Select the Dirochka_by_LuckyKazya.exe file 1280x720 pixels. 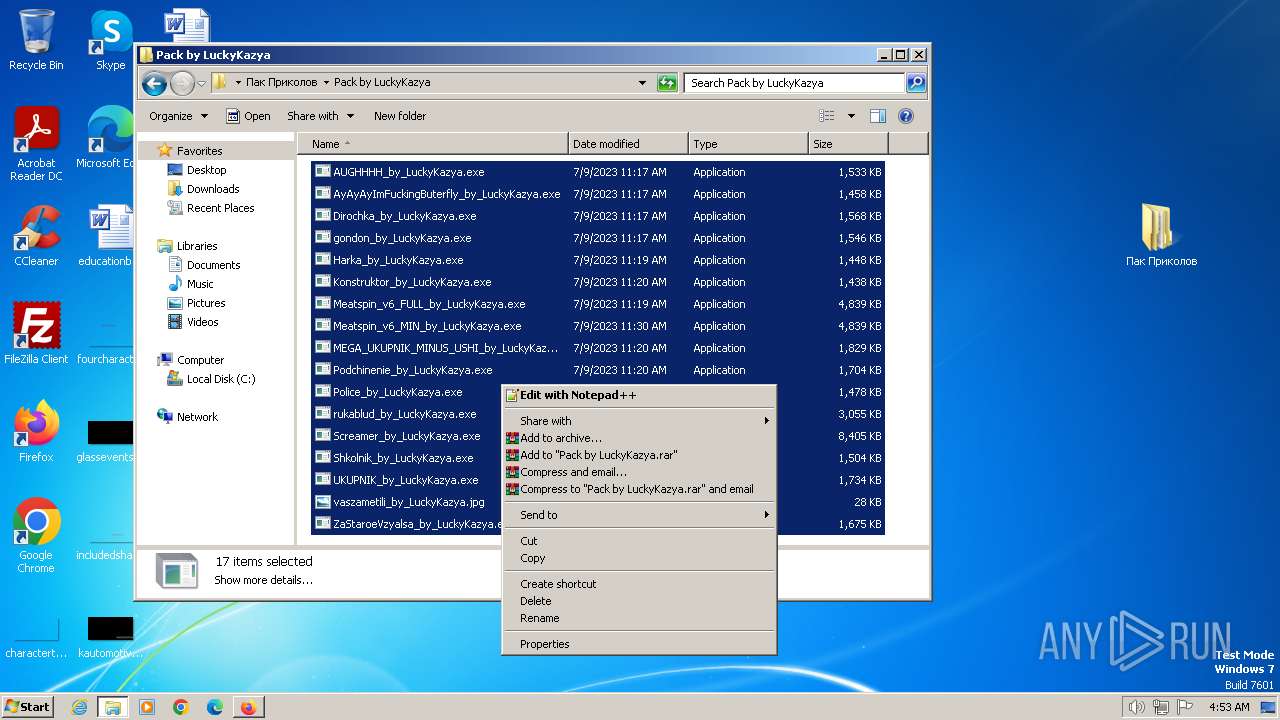click(597, 216)
